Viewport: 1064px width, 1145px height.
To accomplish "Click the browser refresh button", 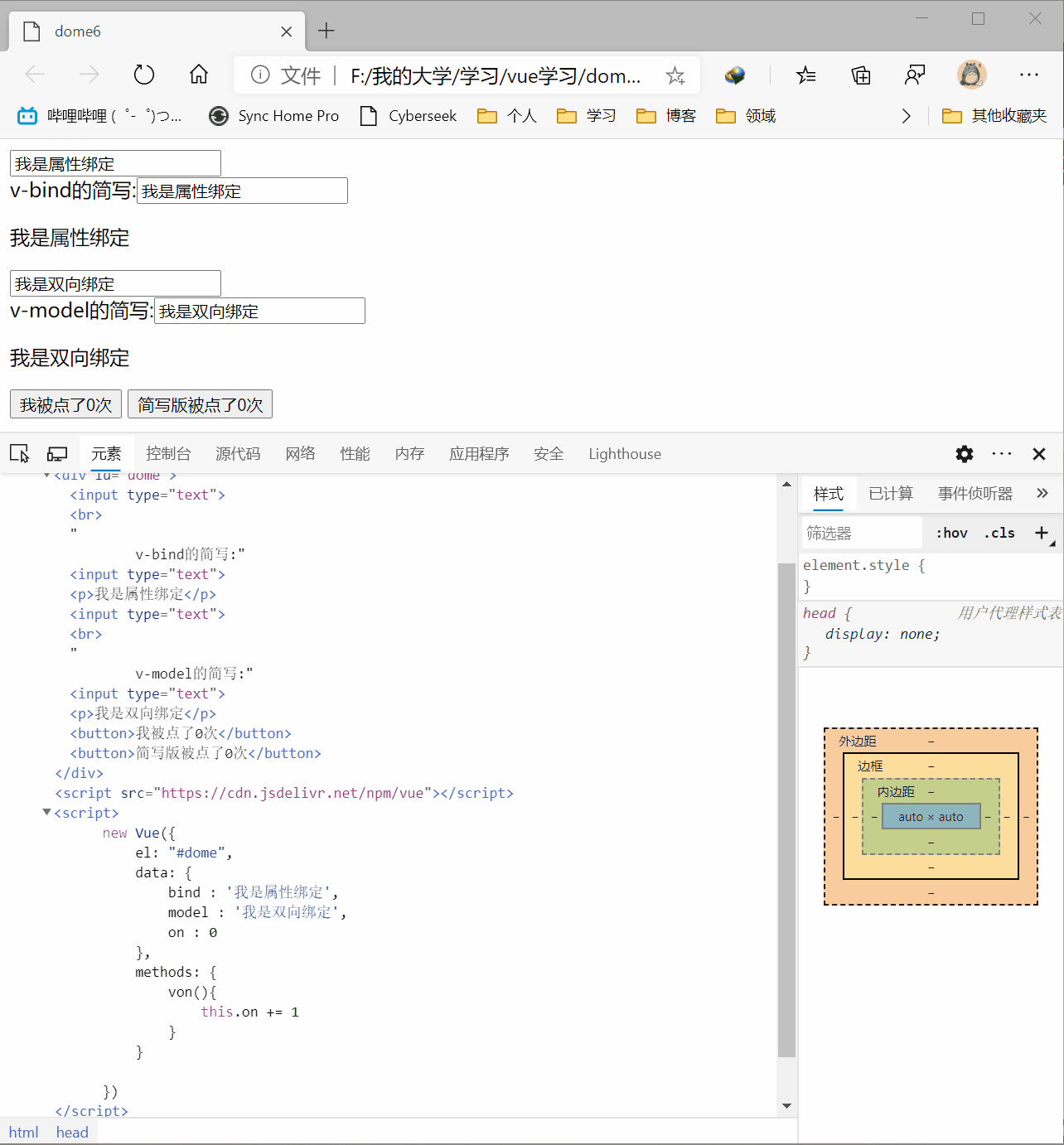I will 144,75.
